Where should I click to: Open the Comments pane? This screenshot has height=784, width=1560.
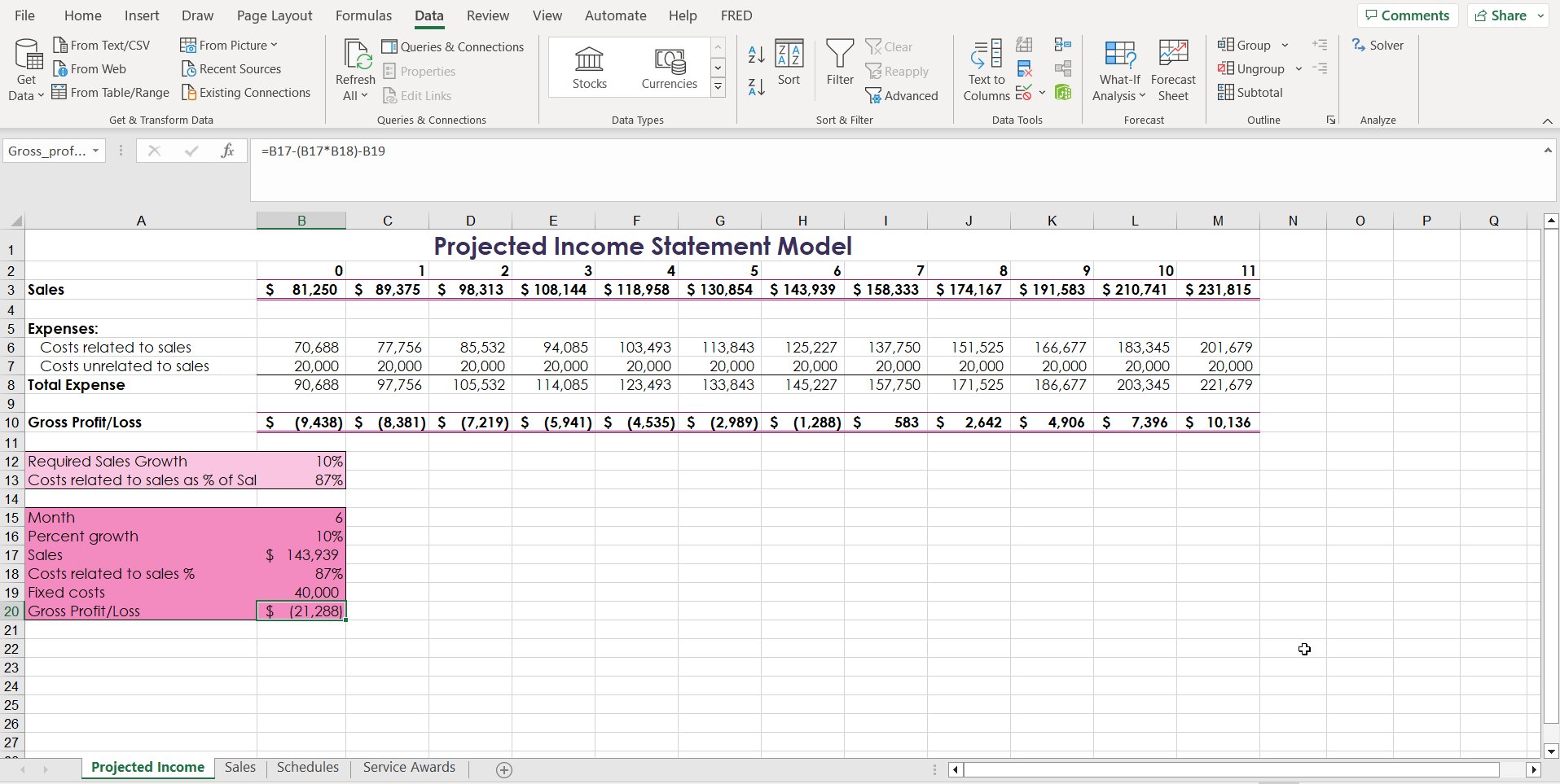[1407, 15]
